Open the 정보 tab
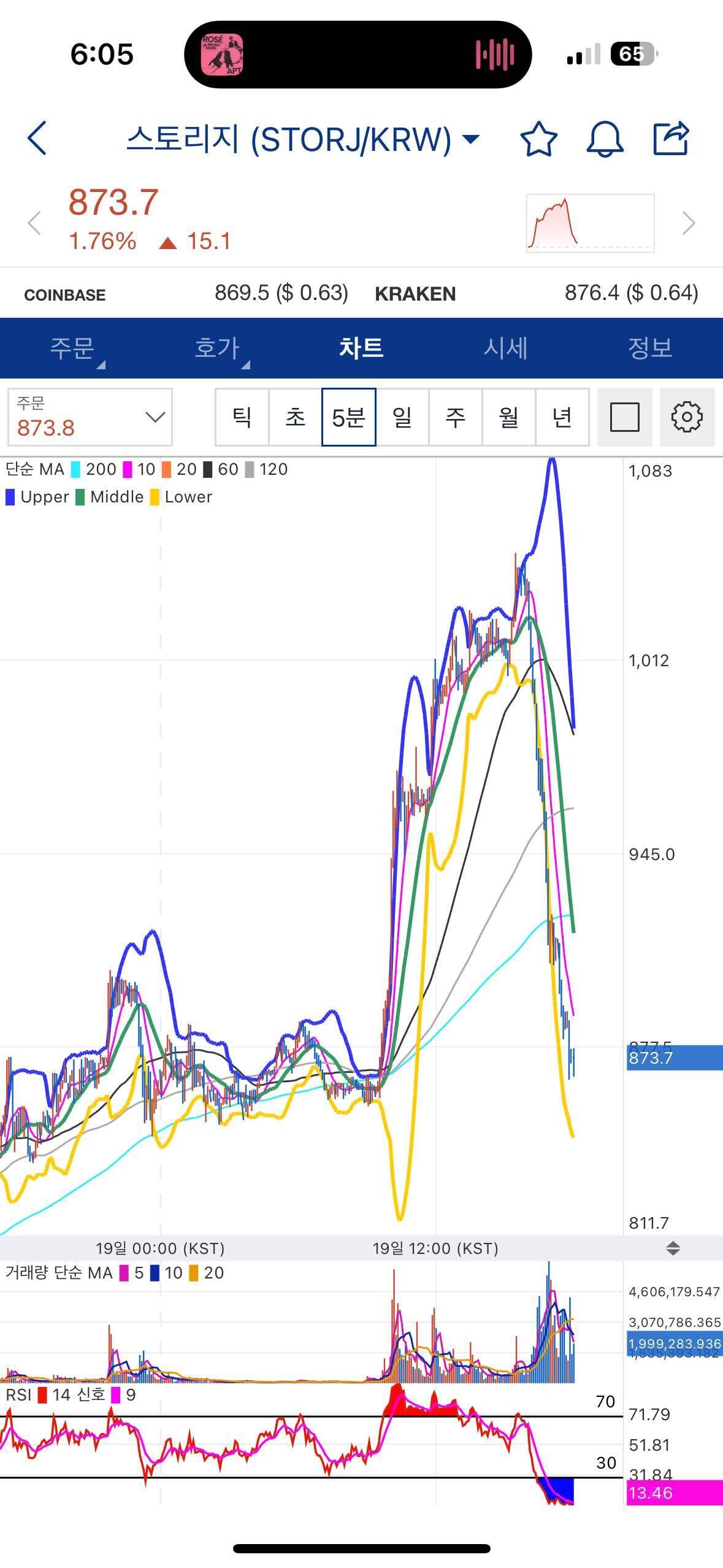The width and height of the screenshot is (723, 1568). [650, 348]
